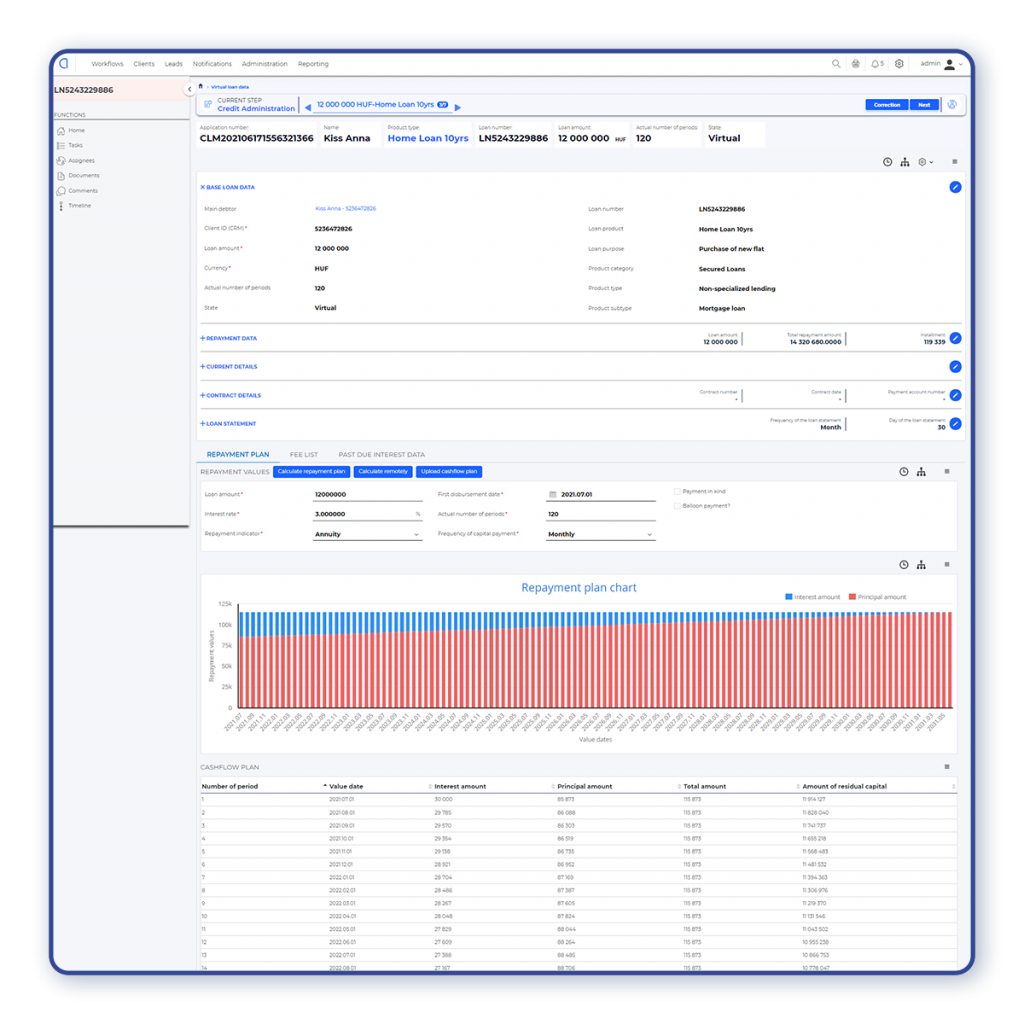The height and width of the screenshot is (1024, 1024).
Task: Open the notifications bell icon
Action: coord(876,64)
